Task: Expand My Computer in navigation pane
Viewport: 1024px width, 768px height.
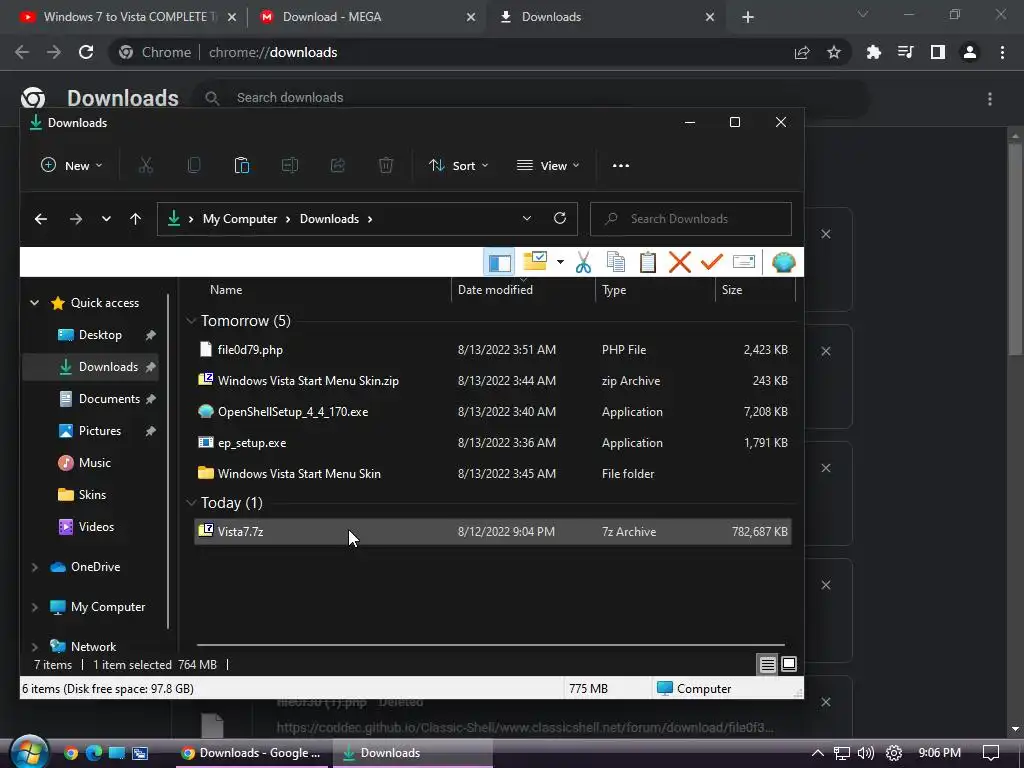Action: tap(35, 607)
